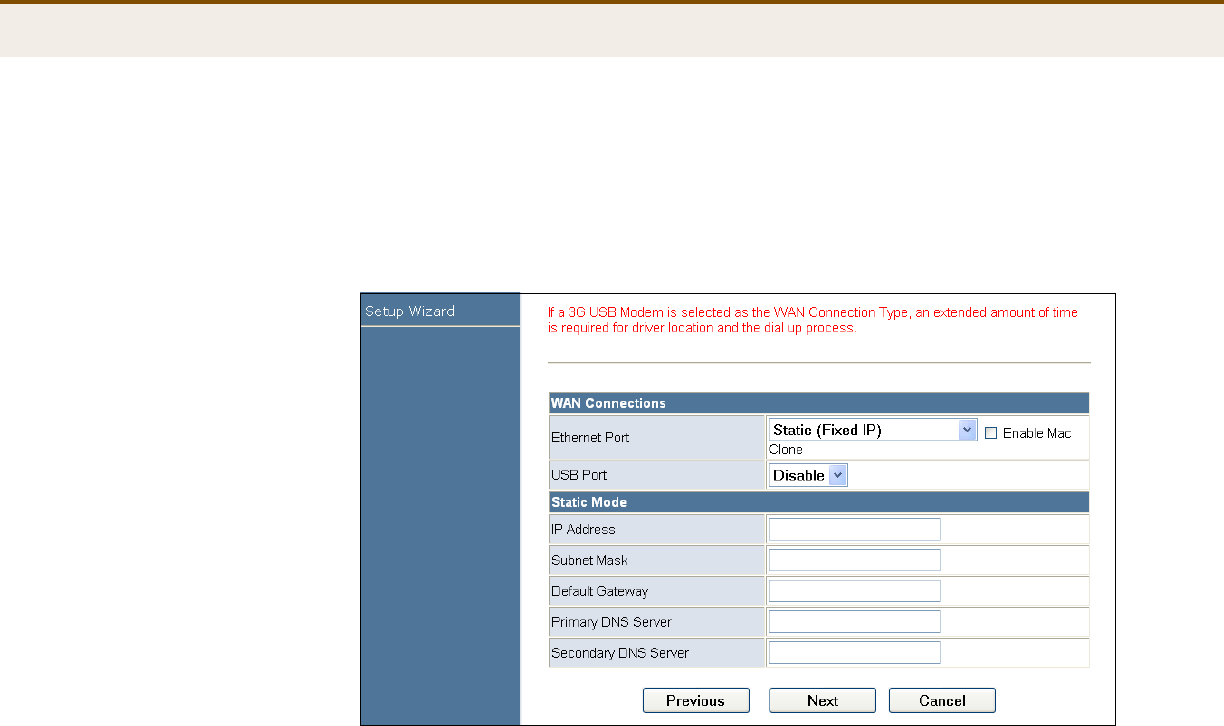This screenshot has height=726, width=1224.
Task: Select the Default Gateway input box
Action: [855, 591]
